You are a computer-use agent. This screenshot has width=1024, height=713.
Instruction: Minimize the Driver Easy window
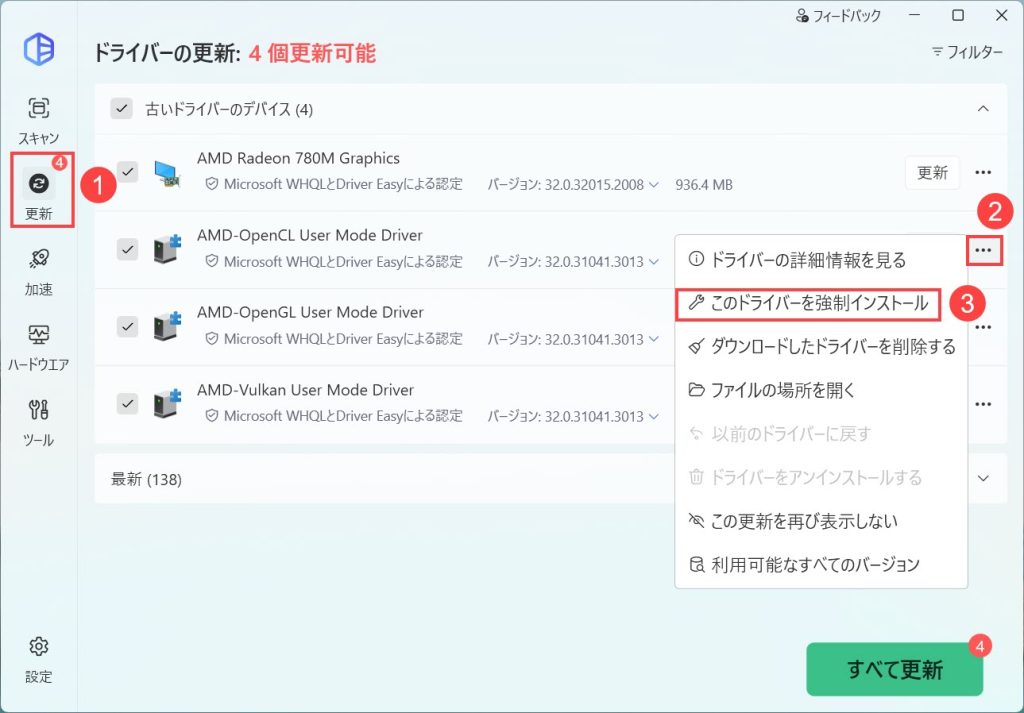tap(915, 16)
